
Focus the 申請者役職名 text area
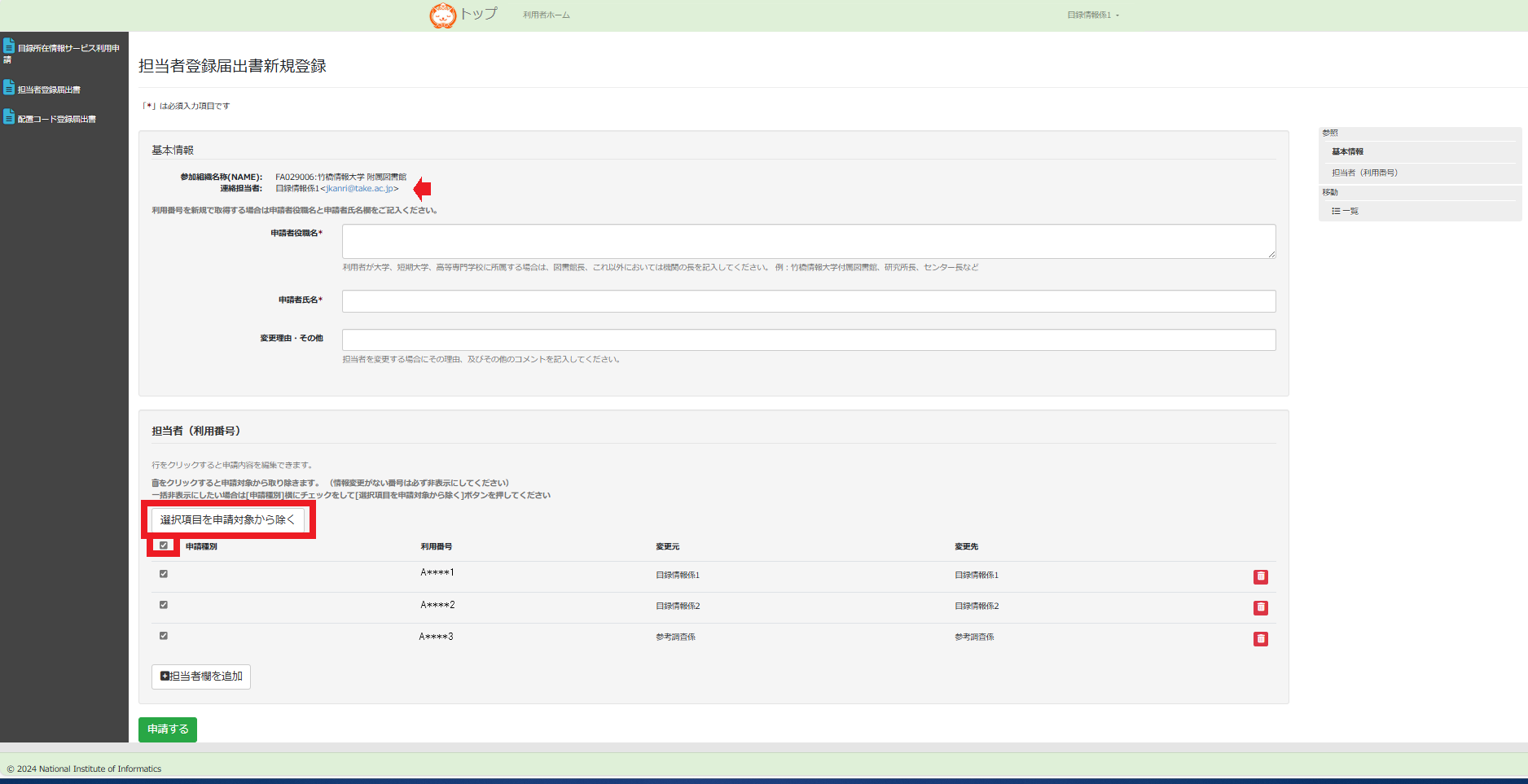pyautogui.click(x=809, y=241)
